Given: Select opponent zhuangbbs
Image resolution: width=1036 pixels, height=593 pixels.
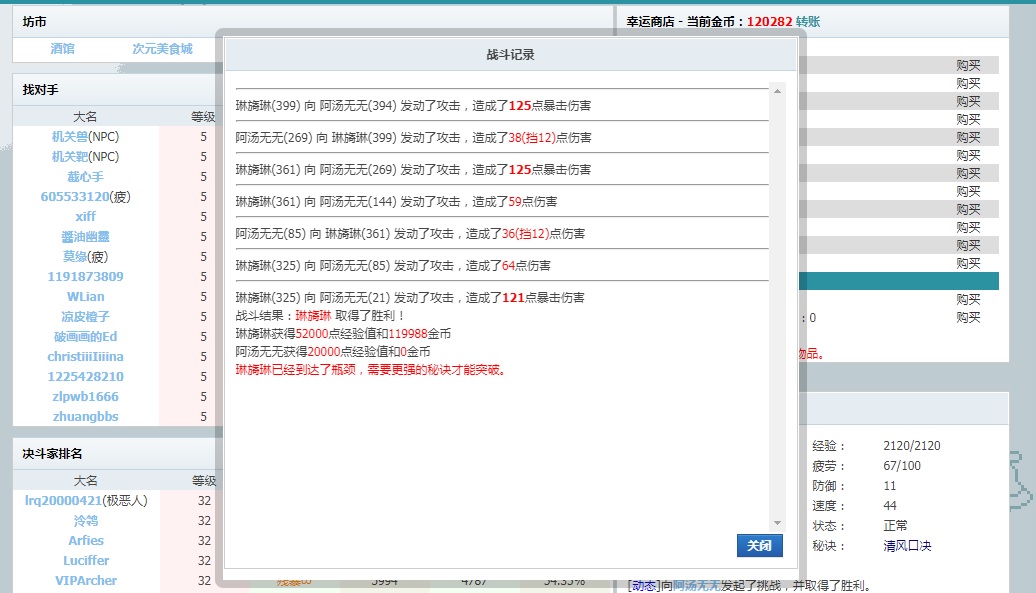Looking at the screenshot, I should [85, 417].
